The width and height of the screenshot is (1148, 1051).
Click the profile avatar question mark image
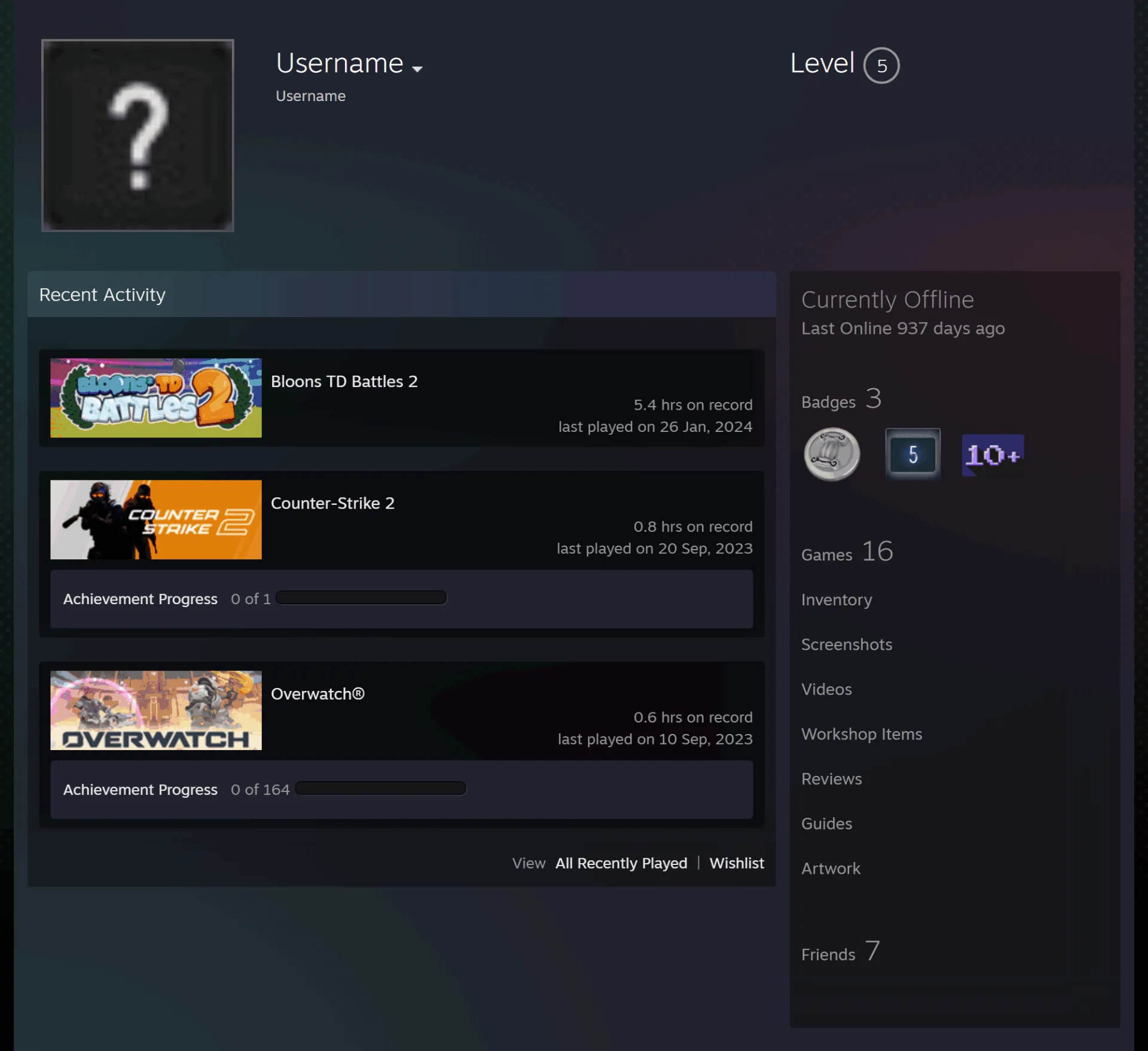(x=138, y=135)
